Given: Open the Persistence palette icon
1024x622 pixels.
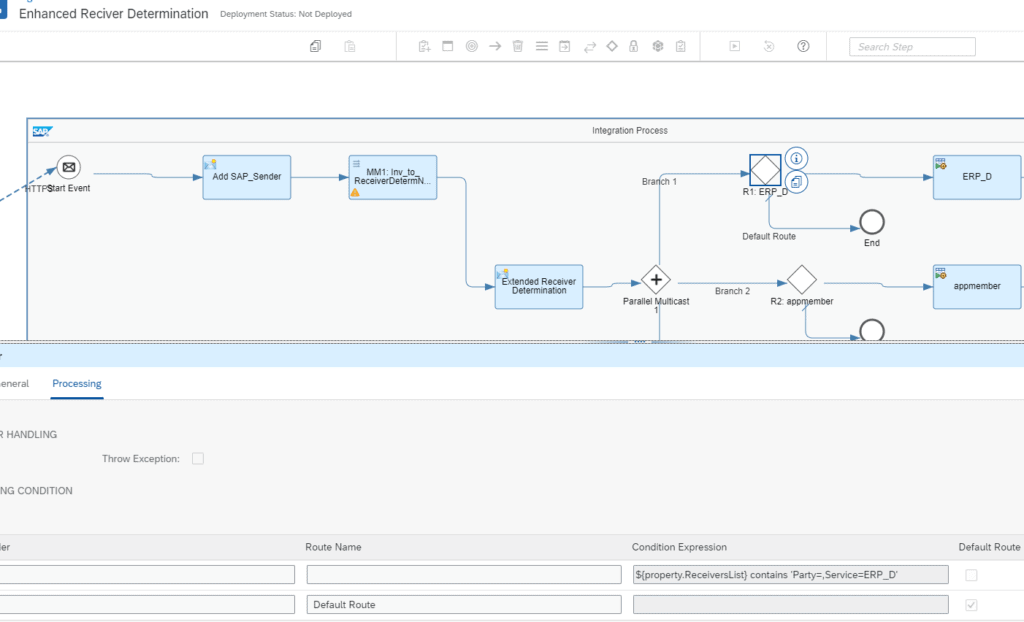Looking at the screenshot, I should click(658, 46).
